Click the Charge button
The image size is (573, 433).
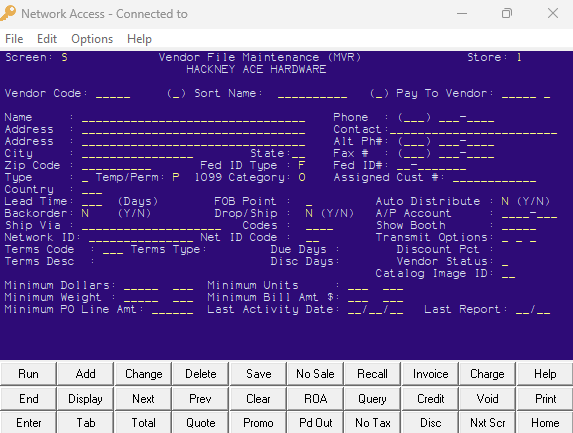point(487,374)
